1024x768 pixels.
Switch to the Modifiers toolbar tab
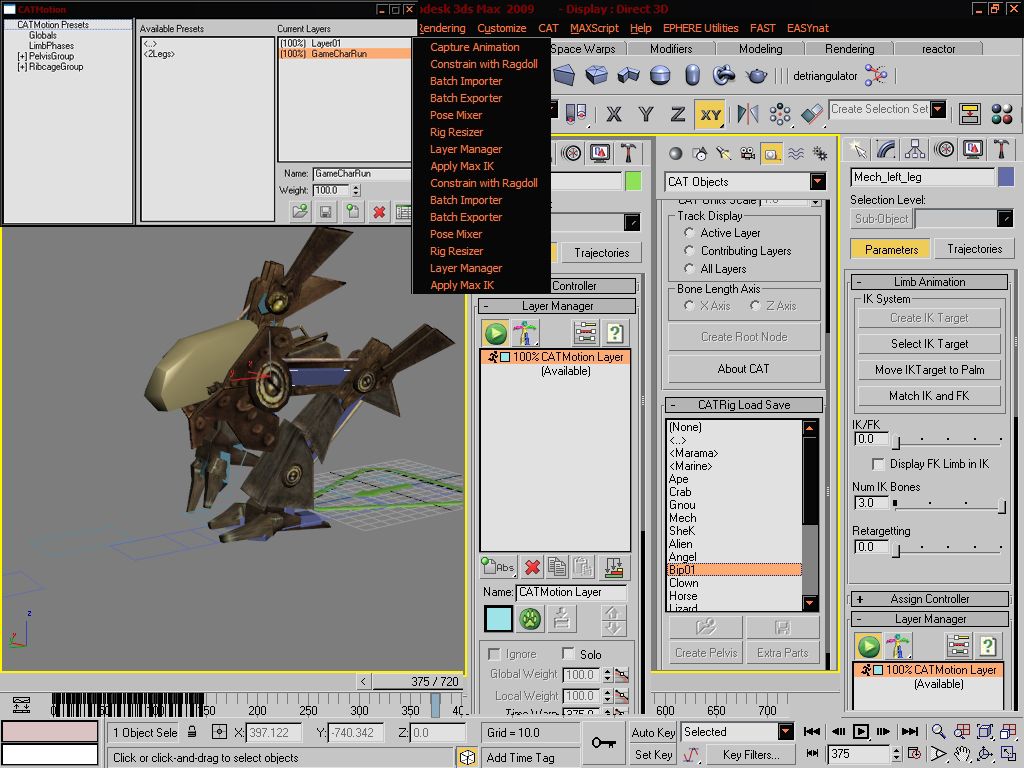[671, 49]
